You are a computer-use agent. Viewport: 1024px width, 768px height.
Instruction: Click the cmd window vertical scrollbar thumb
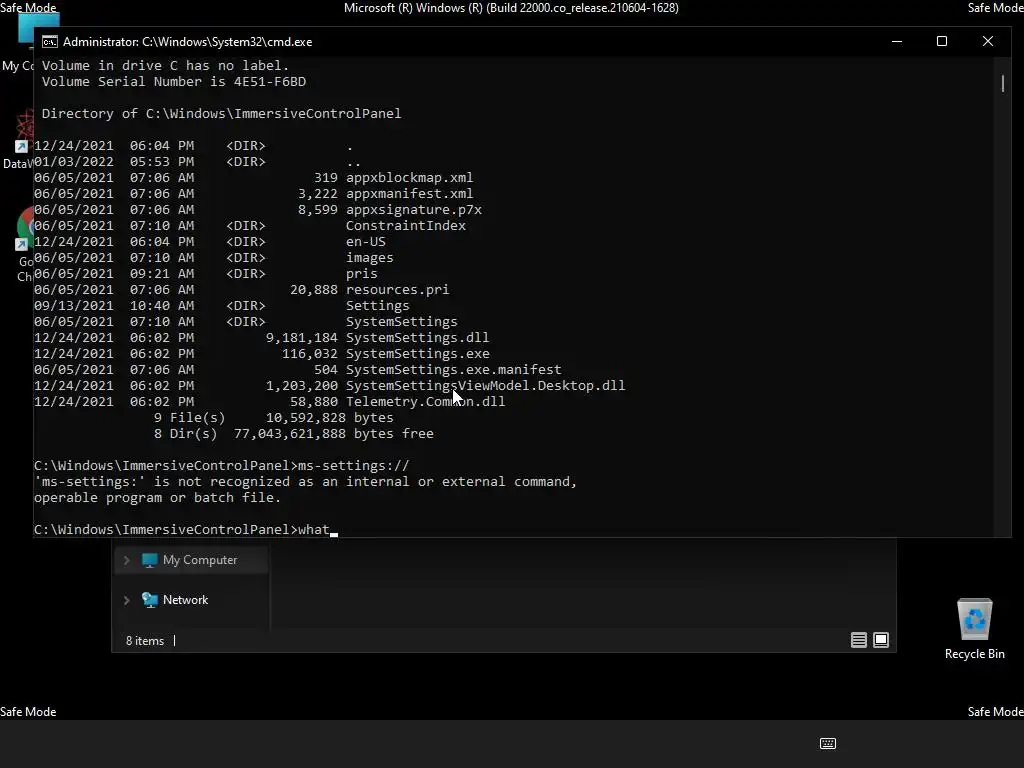[x=1002, y=83]
